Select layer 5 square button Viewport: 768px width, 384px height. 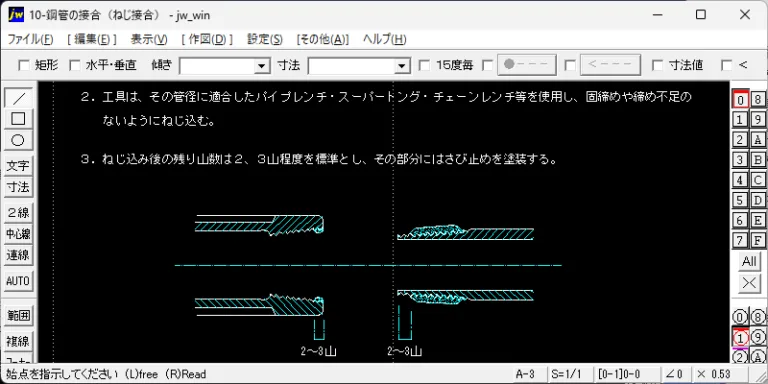click(x=741, y=200)
